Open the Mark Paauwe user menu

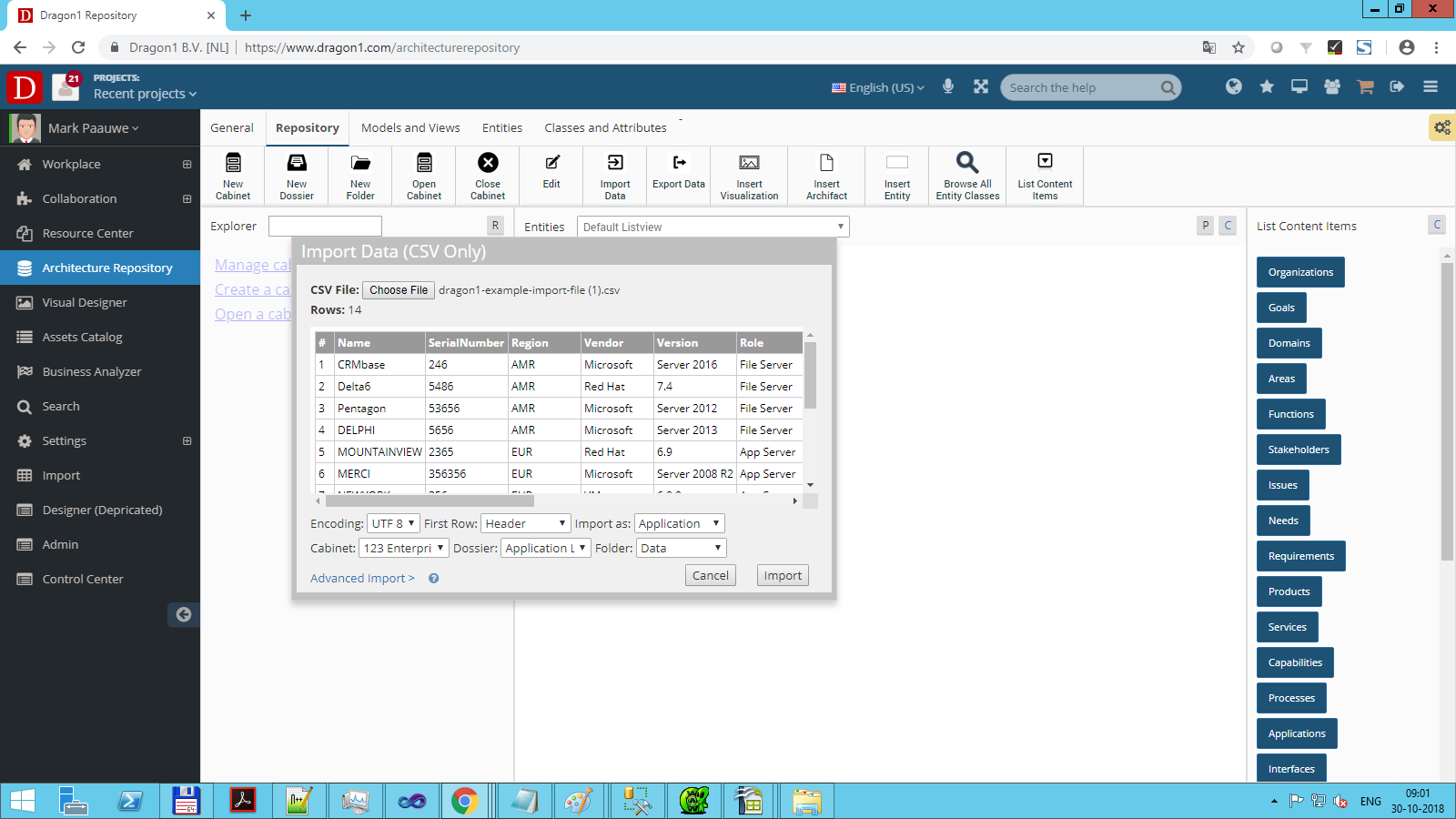tap(94, 128)
